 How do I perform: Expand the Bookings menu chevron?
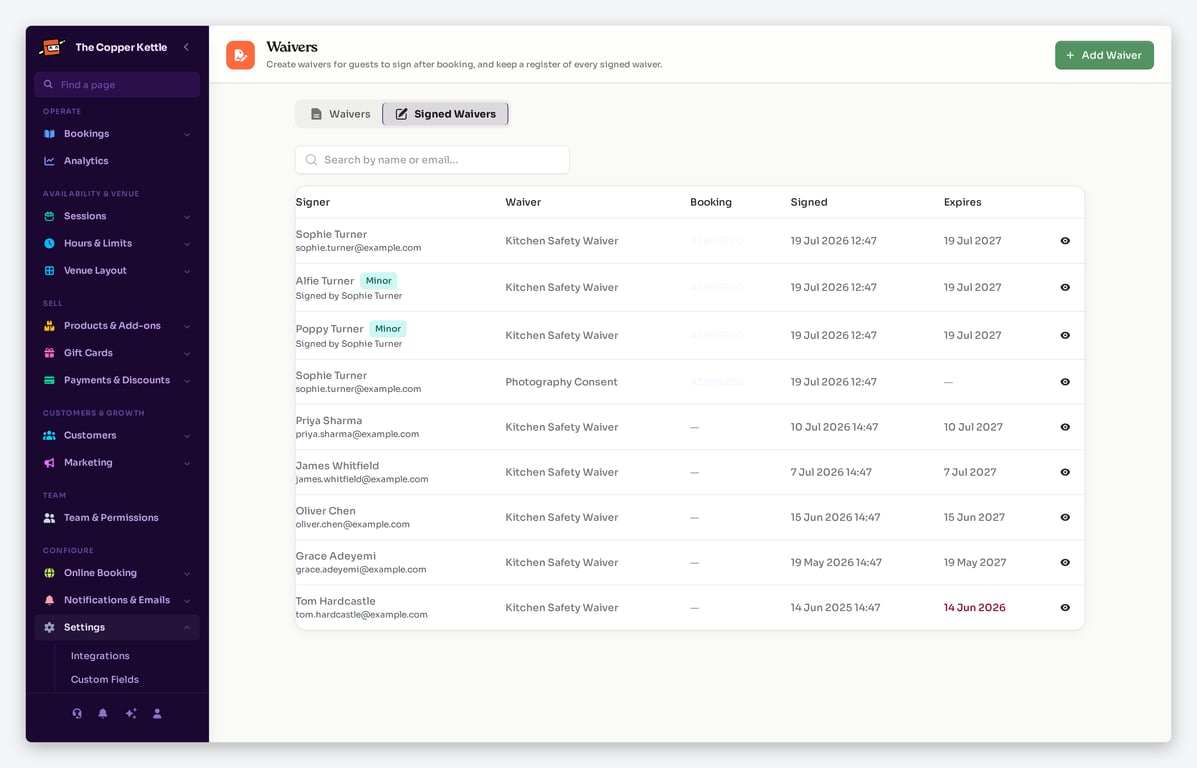187,134
